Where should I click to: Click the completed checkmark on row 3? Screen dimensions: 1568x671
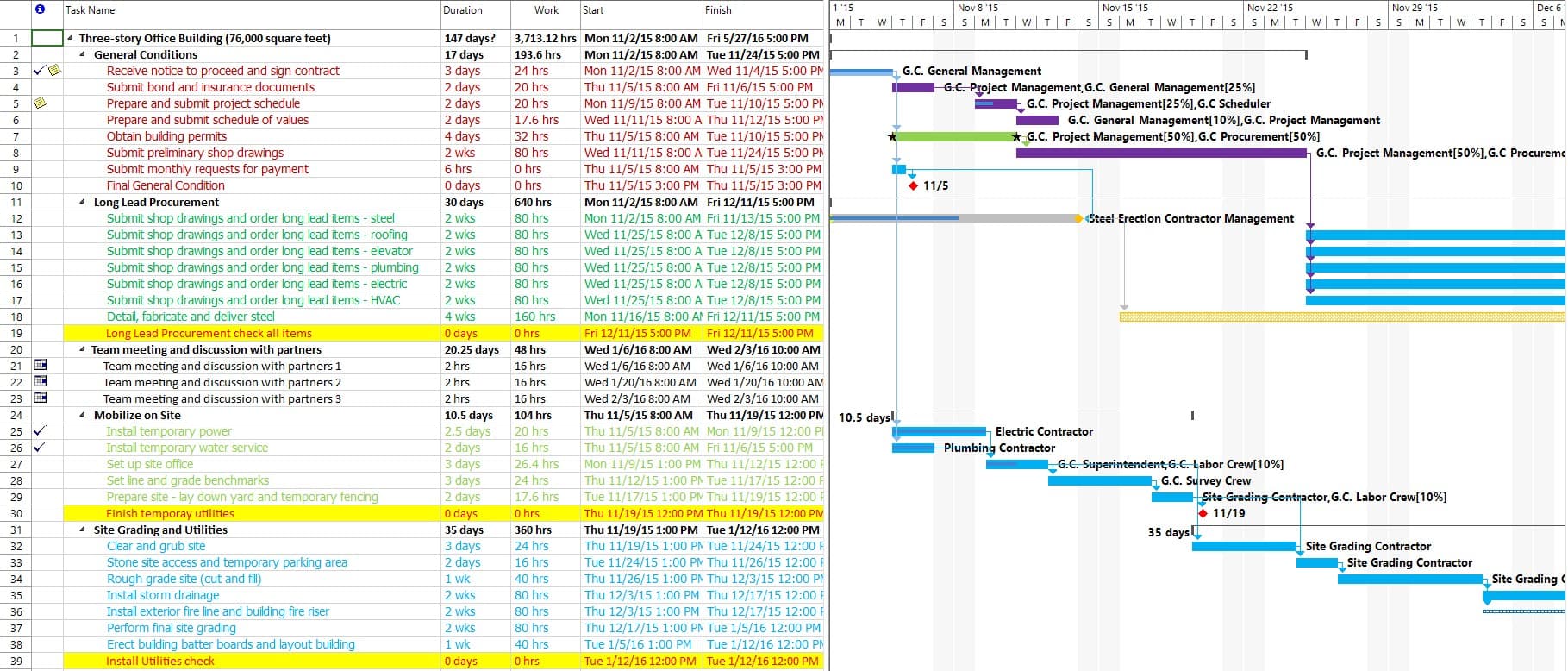coord(39,71)
